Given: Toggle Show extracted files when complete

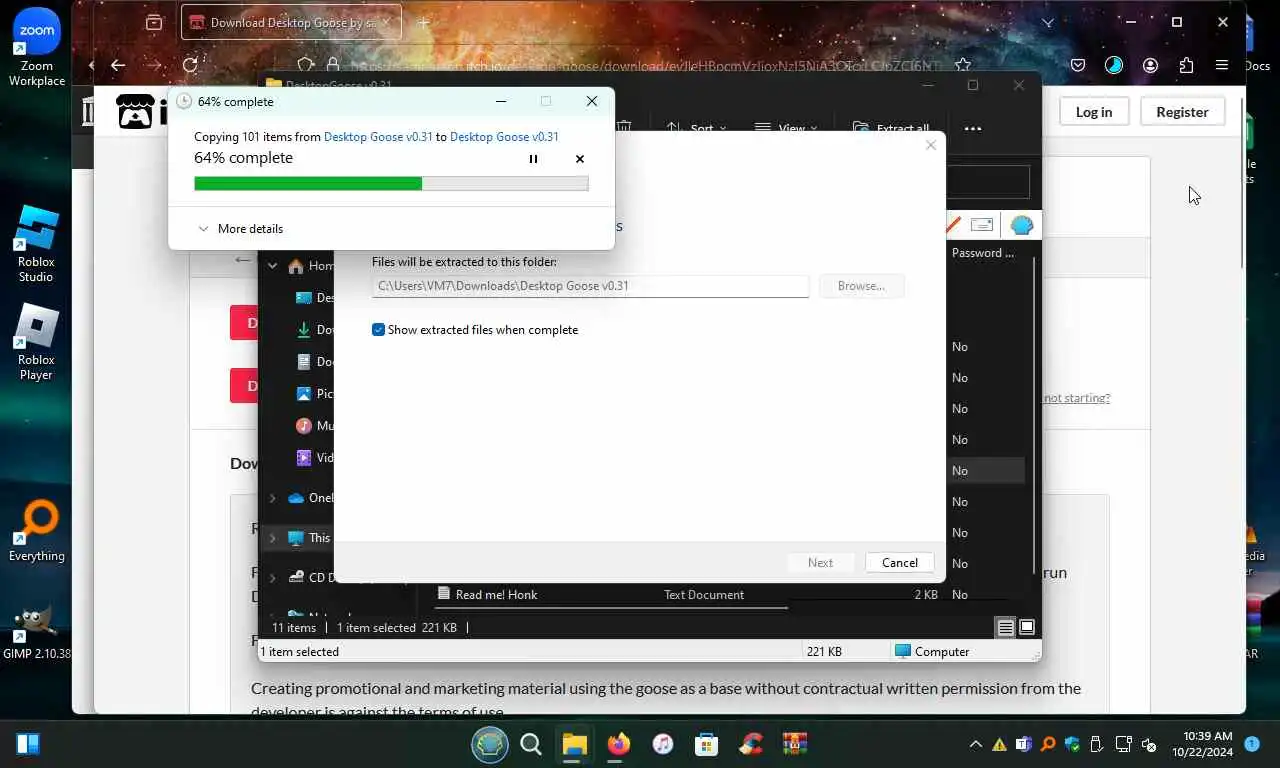Looking at the screenshot, I should pos(475,330).
